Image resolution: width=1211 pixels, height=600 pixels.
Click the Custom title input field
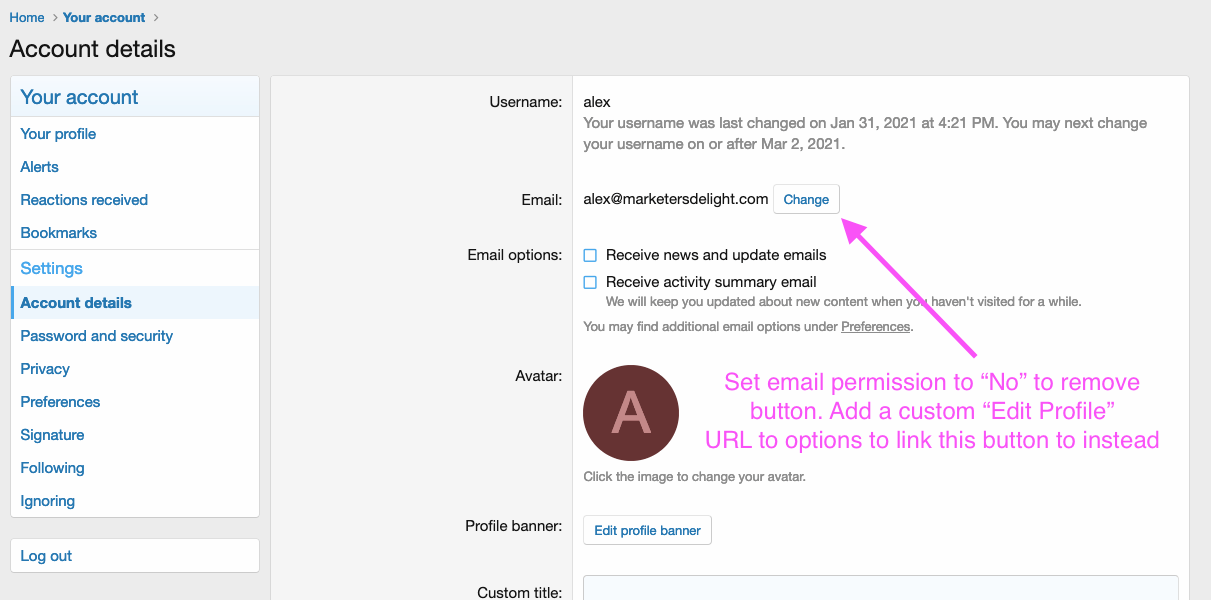[880, 589]
